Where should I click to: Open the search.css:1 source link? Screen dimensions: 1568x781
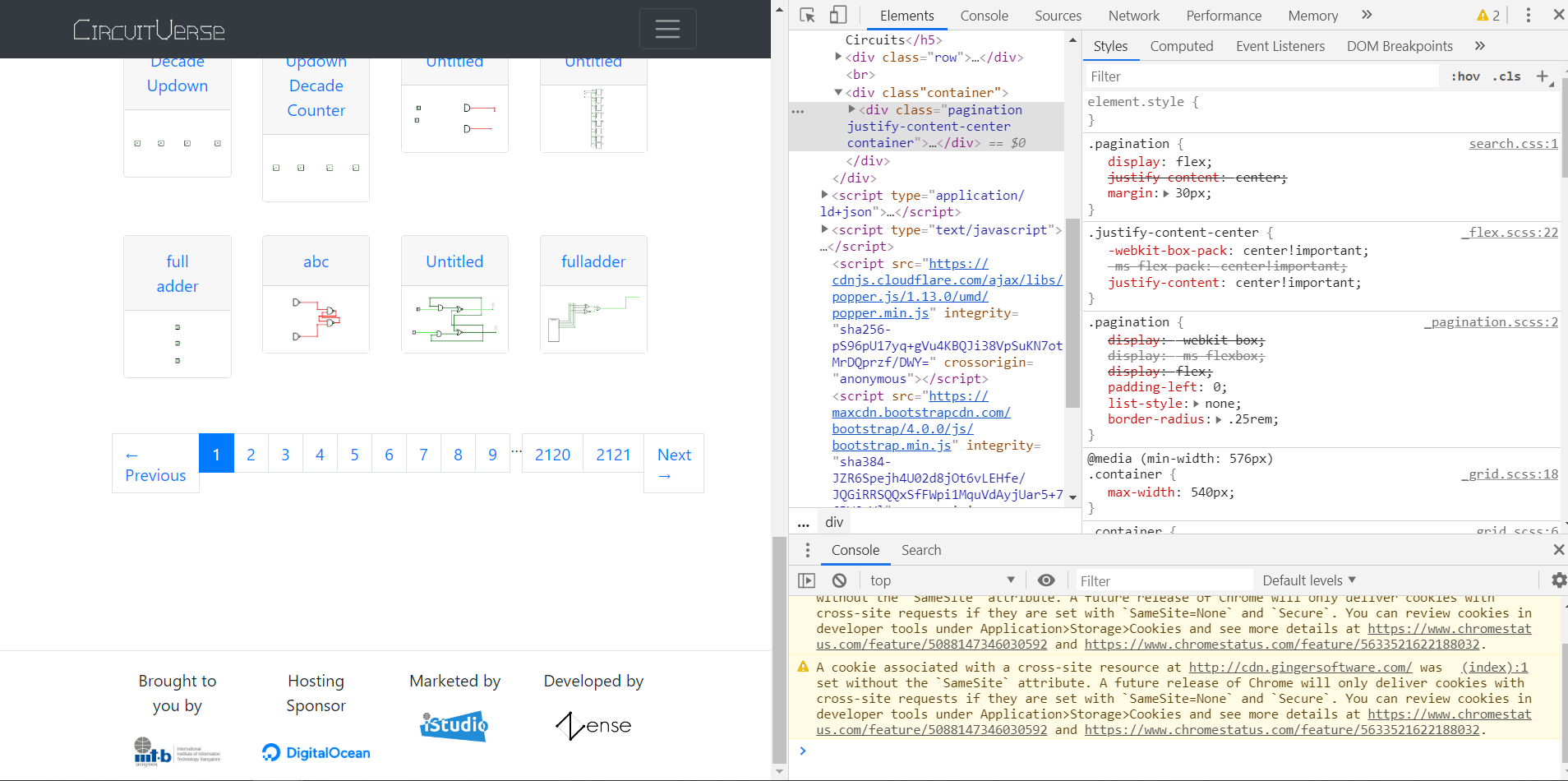pos(1513,144)
